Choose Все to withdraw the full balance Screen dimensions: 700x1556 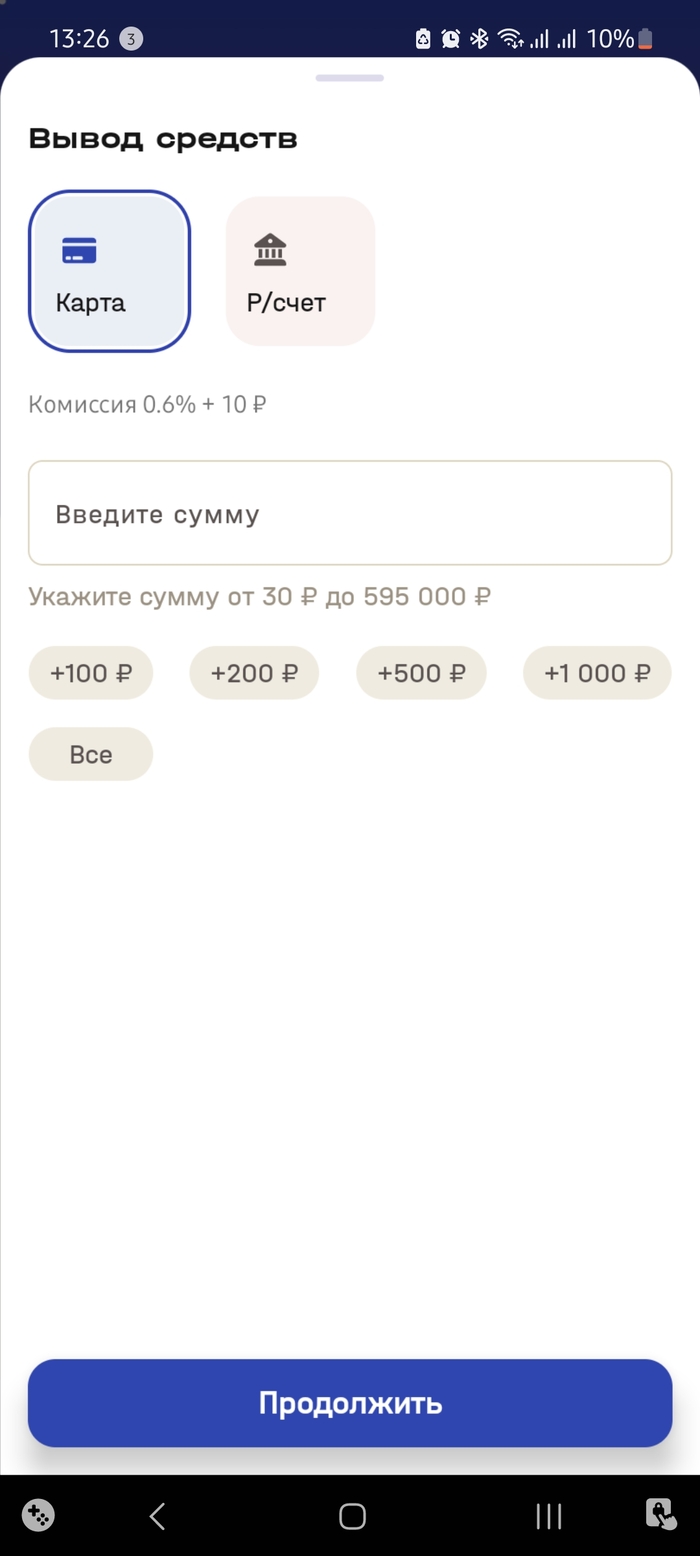[x=91, y=755]
